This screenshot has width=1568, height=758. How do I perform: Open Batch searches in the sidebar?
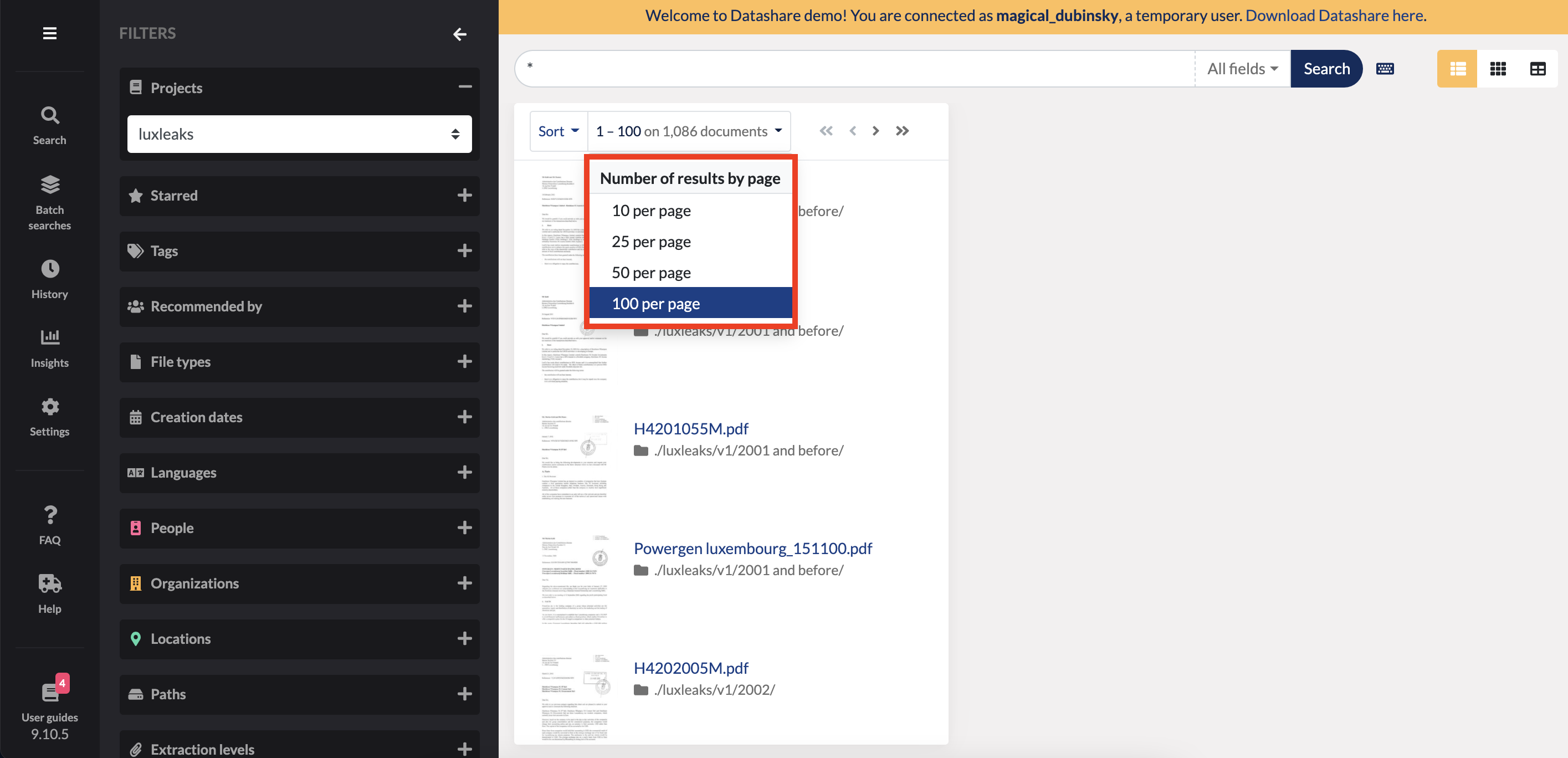(x=50, y=203)
